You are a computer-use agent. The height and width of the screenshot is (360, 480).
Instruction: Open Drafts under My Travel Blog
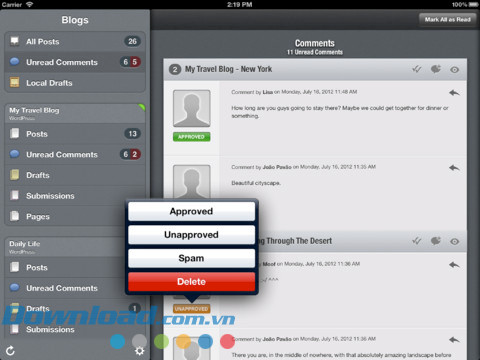coord(75,175)
